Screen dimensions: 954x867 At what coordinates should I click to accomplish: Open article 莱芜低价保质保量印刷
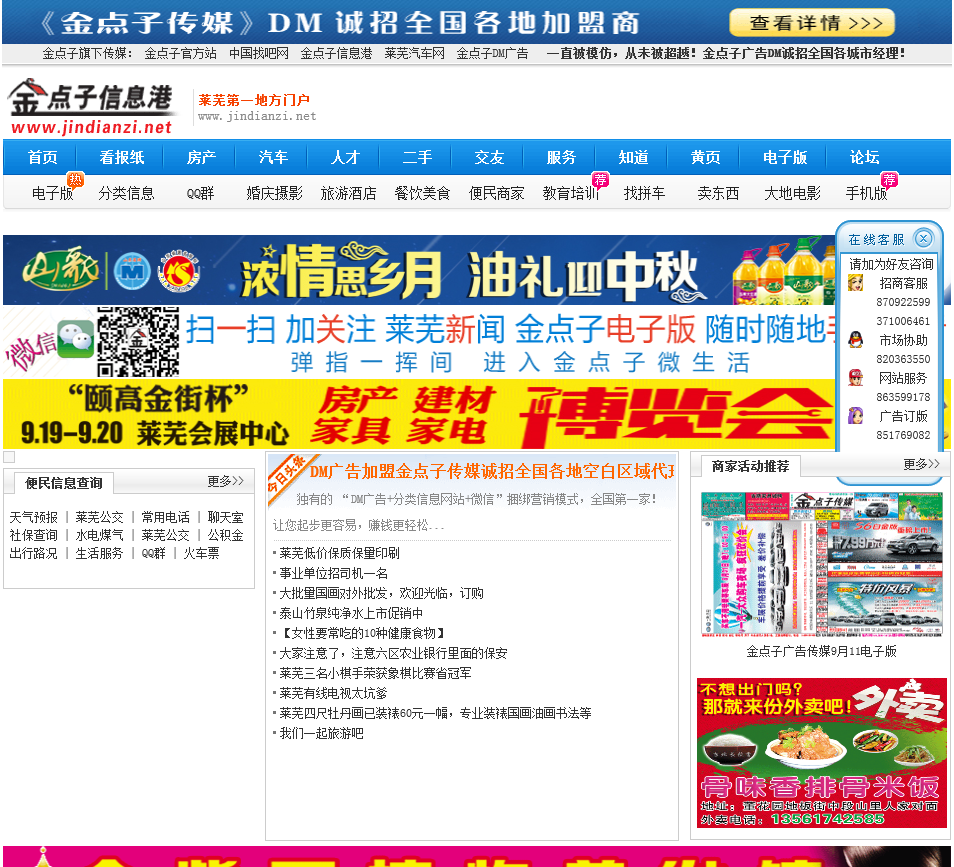(339, 553)
